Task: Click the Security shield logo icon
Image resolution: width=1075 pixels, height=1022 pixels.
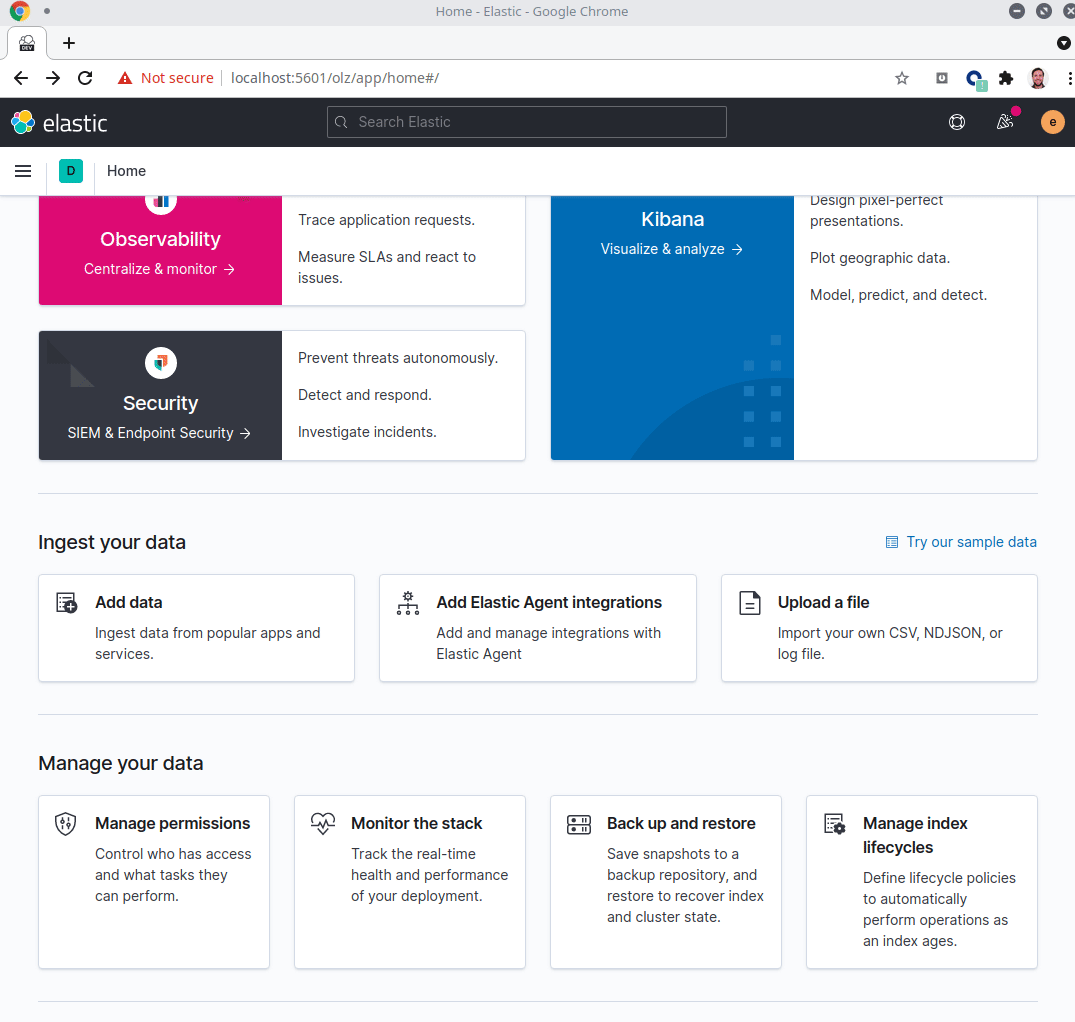Action: [161, 363]
